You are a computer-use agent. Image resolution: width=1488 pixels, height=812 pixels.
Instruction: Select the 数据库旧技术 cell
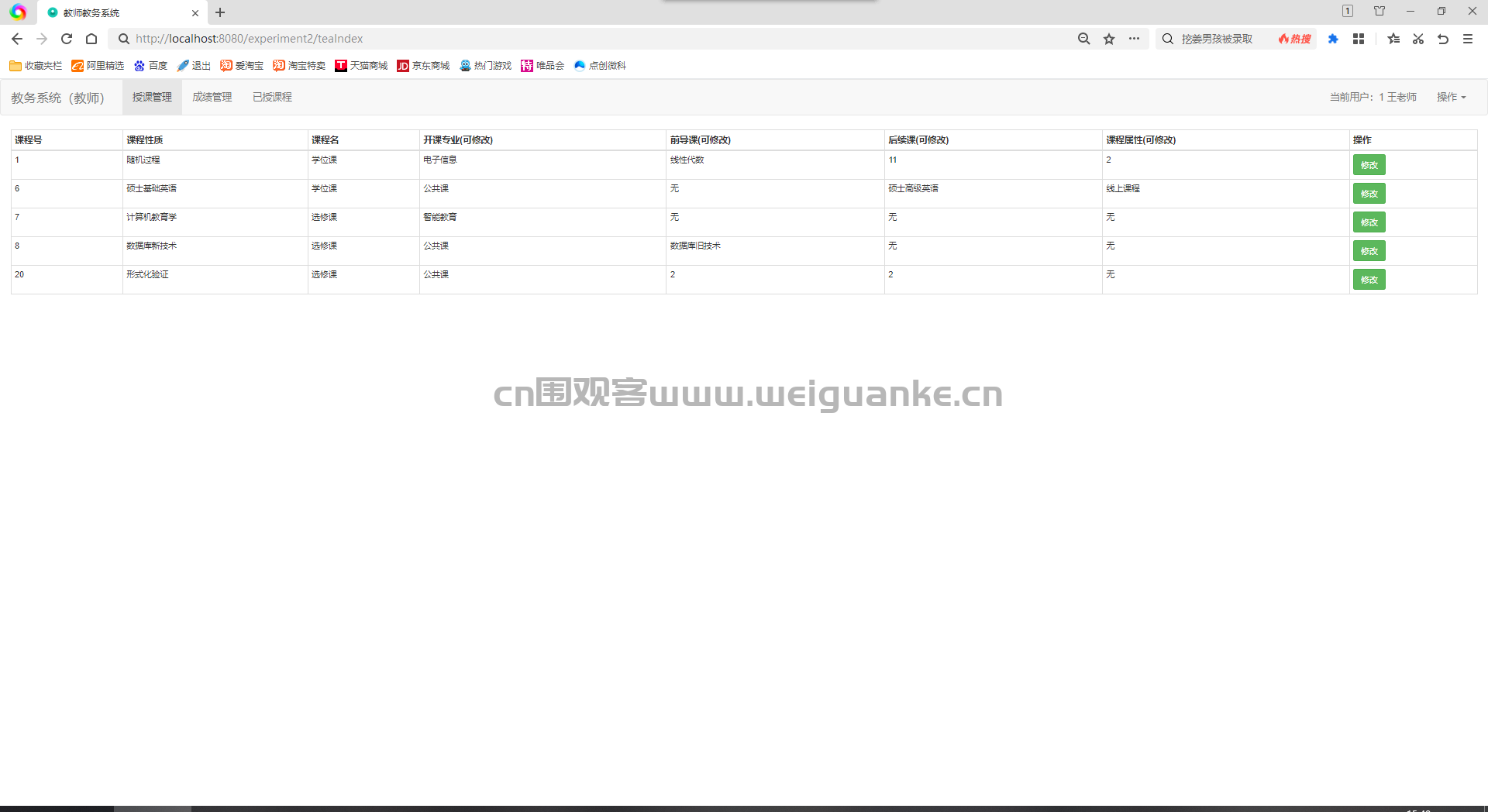pos(775,251)
